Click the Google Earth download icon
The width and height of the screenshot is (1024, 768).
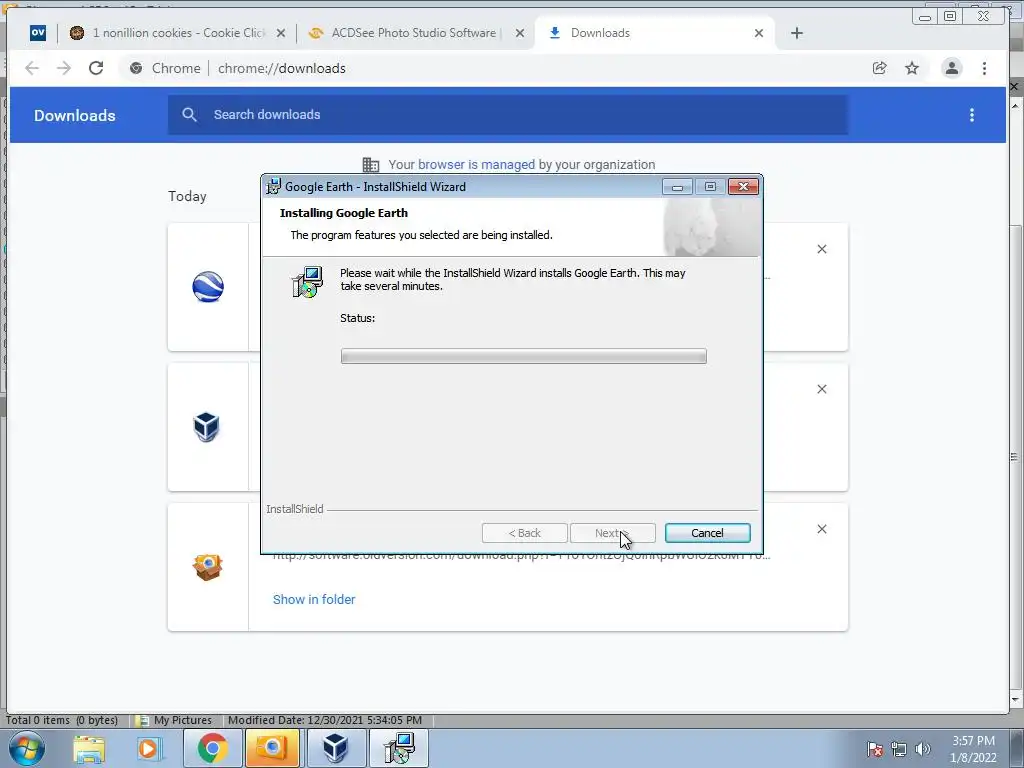[x=208, y=287]
